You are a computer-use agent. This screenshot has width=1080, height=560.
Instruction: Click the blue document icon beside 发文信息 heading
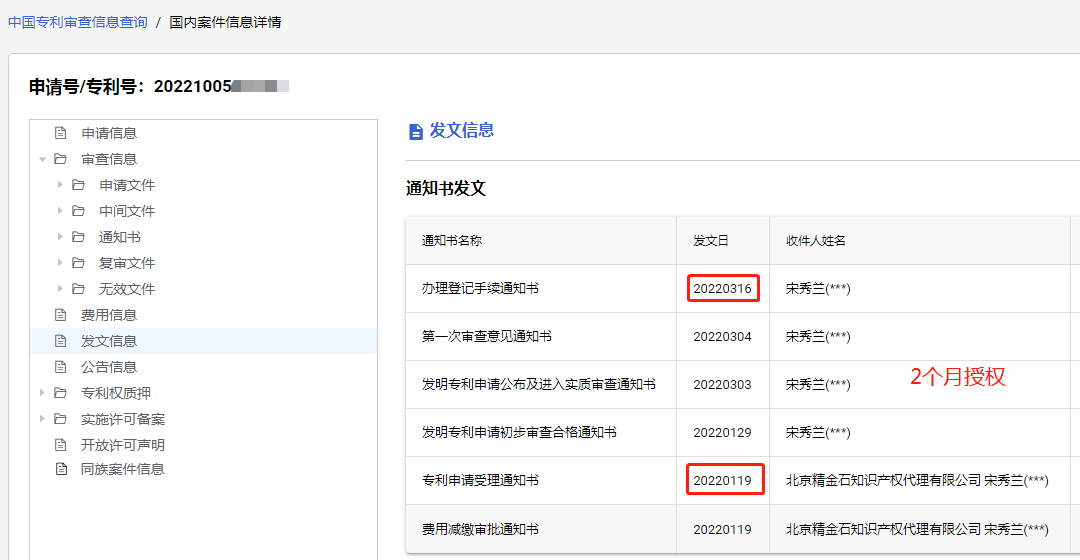point(415,132)
